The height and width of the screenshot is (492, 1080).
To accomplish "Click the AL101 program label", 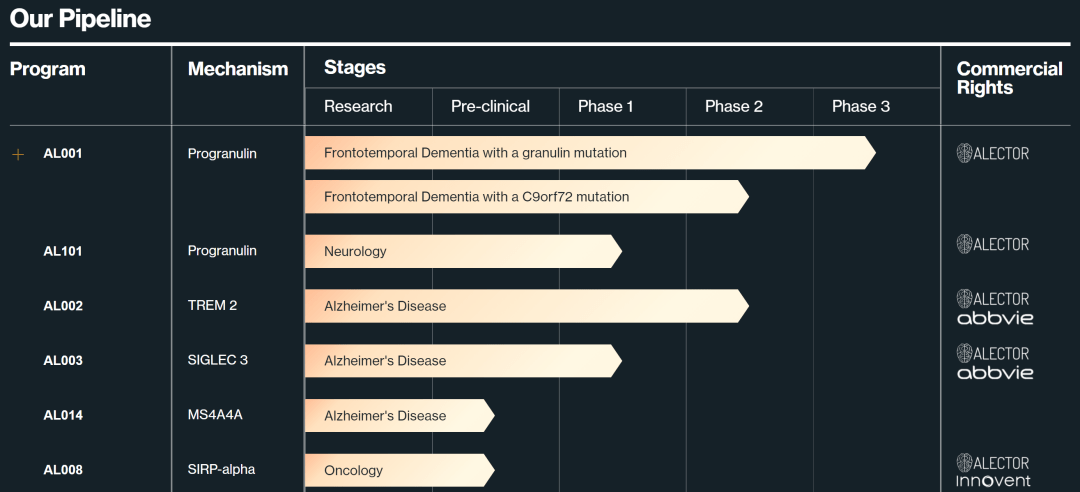I will pyautogui.click(x=63, y=251).
